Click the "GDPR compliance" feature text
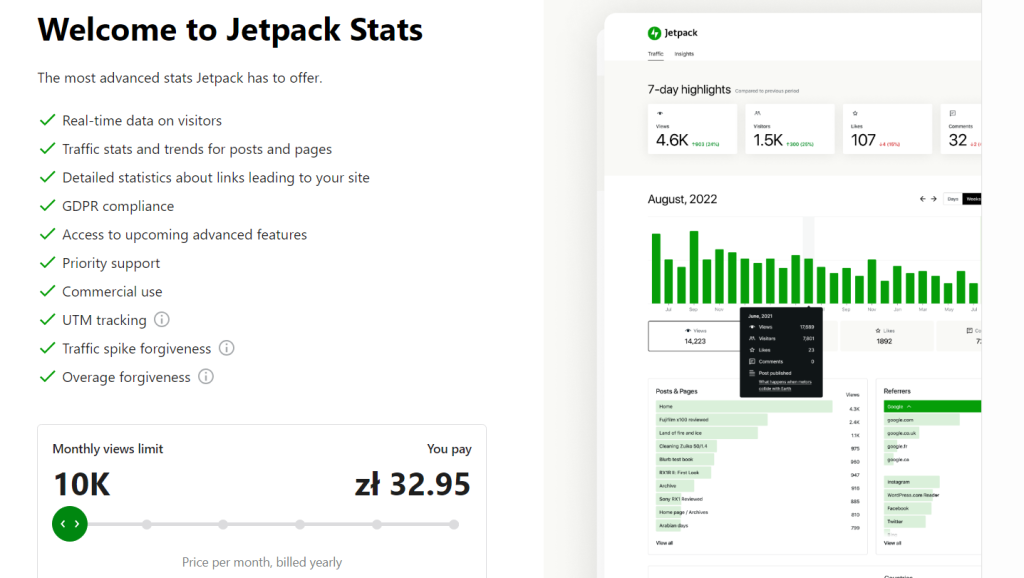 (118, 206)
